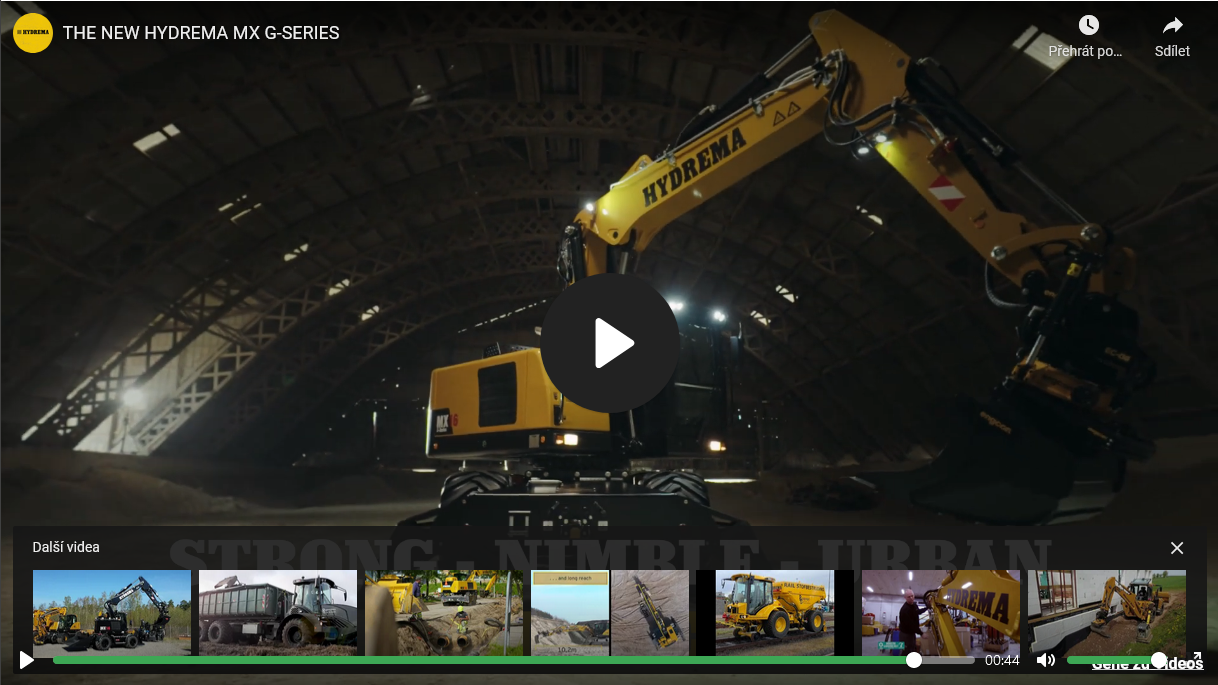The width and height of the screenshot is (1218, 685).
Task: Mute the video with the speaker icon
Action: 1046,660
